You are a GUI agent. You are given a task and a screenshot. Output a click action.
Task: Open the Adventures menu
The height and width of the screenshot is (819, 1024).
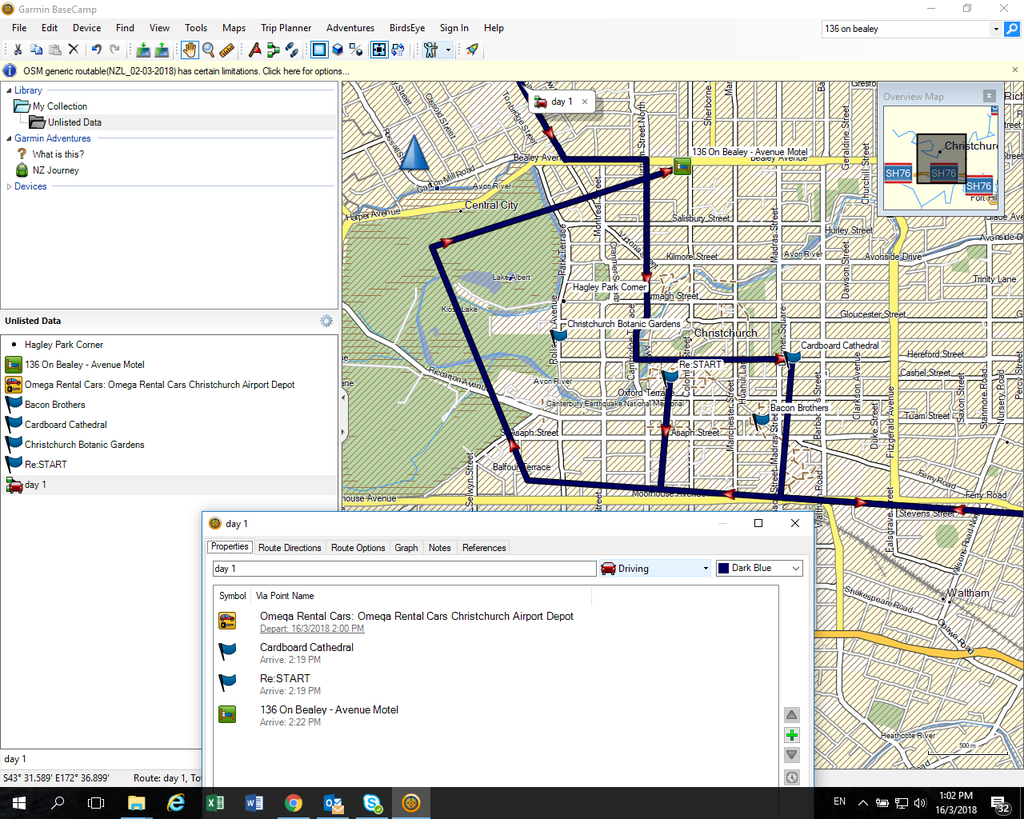[350, 28]
